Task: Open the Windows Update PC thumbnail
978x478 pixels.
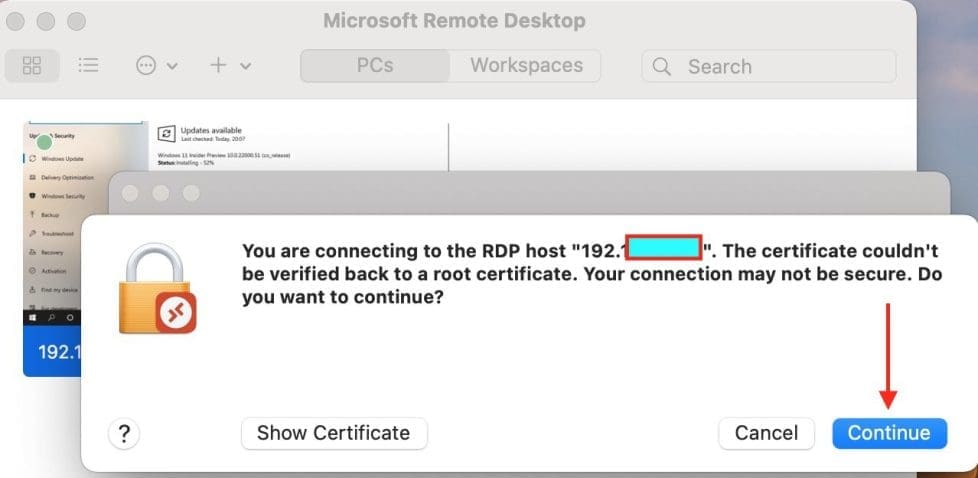Action: 85,220
